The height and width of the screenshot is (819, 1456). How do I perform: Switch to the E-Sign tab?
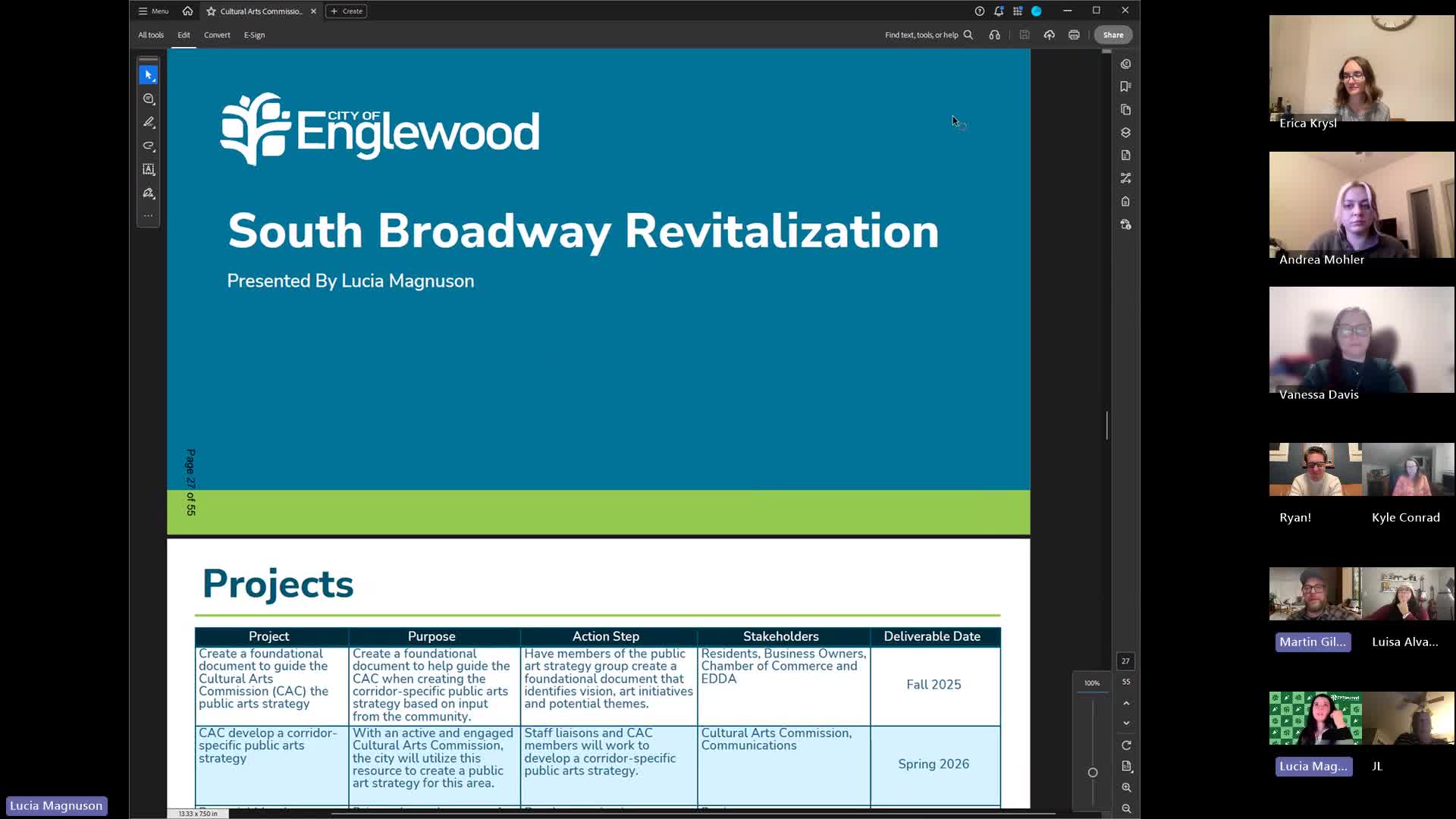click(x=254, y=35)
